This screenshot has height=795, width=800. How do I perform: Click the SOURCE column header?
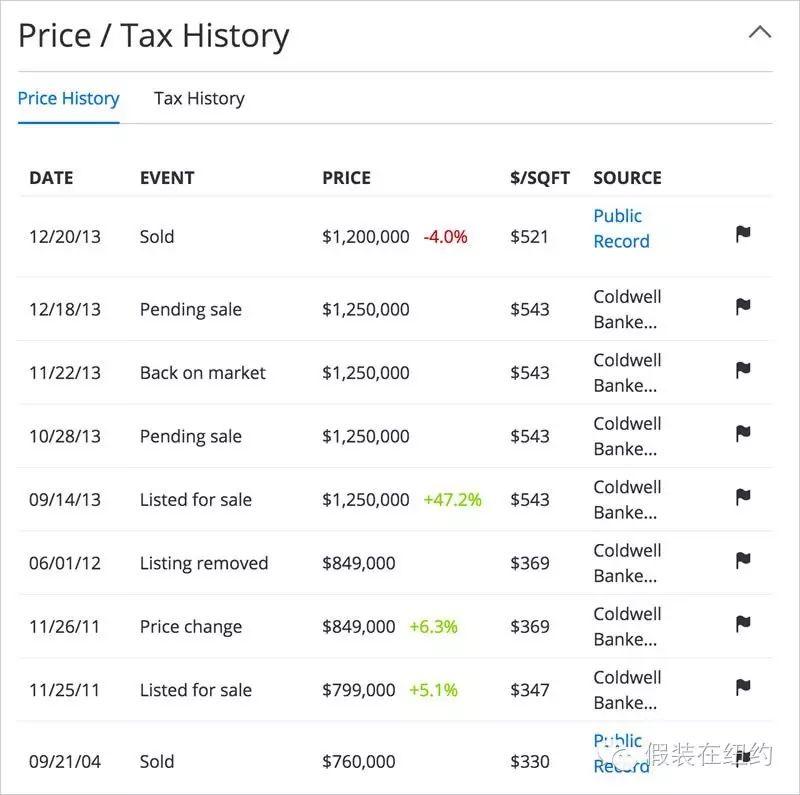(x=627, y=178)
